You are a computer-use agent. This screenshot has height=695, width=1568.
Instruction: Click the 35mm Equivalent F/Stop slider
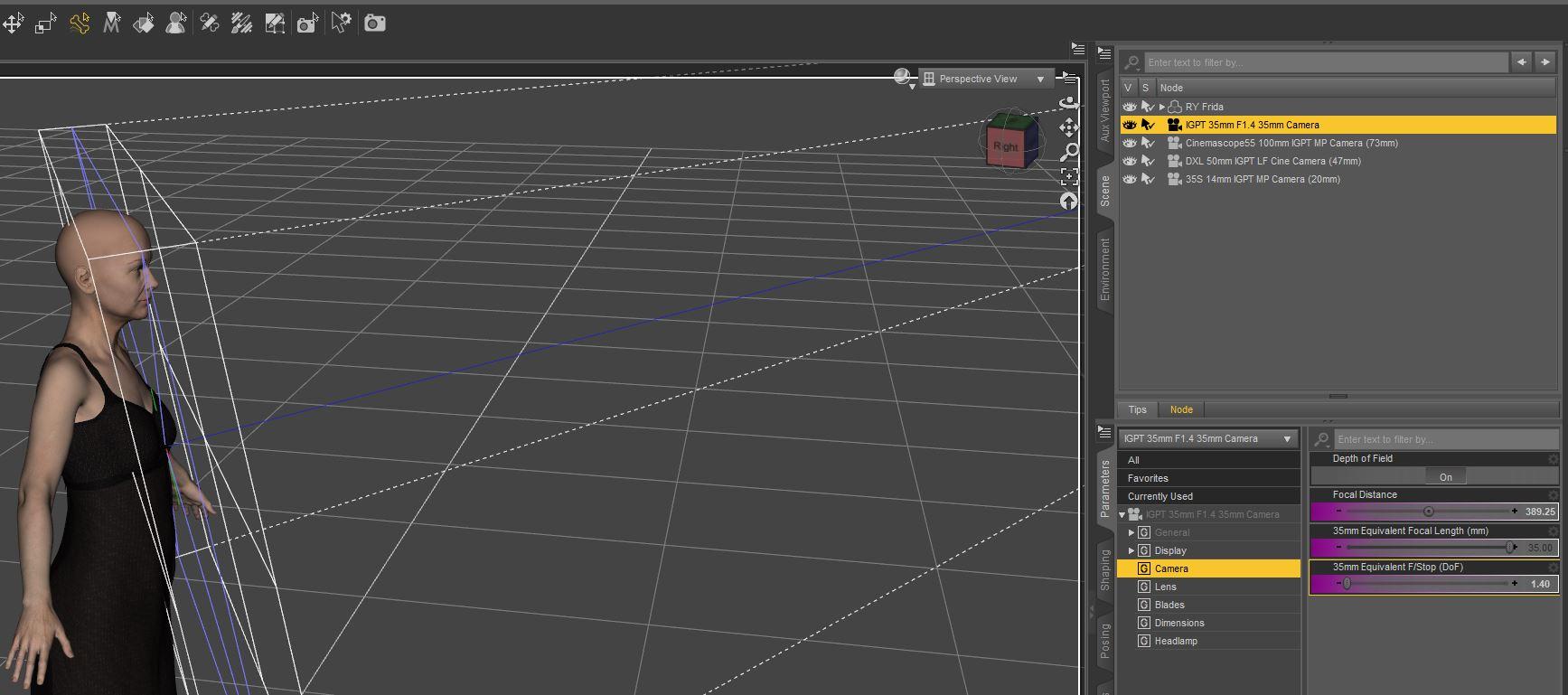click(1433, 584)
